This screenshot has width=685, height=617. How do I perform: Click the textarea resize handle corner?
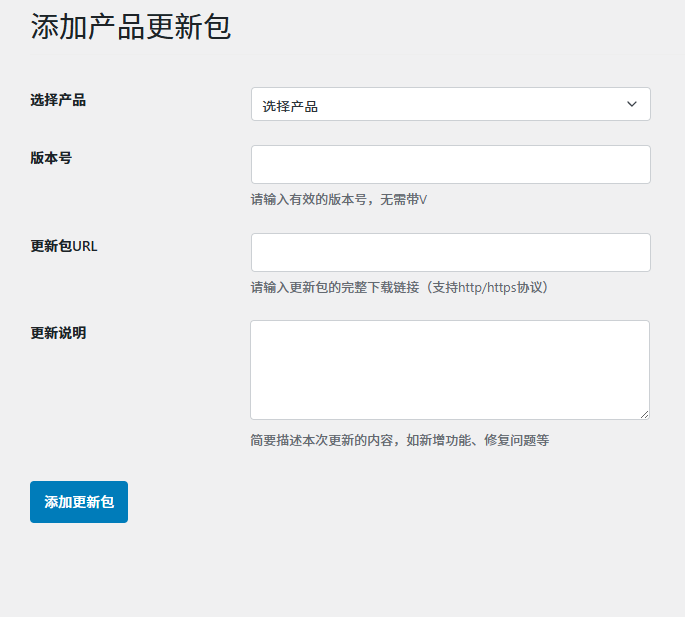(x=643, y=413)
